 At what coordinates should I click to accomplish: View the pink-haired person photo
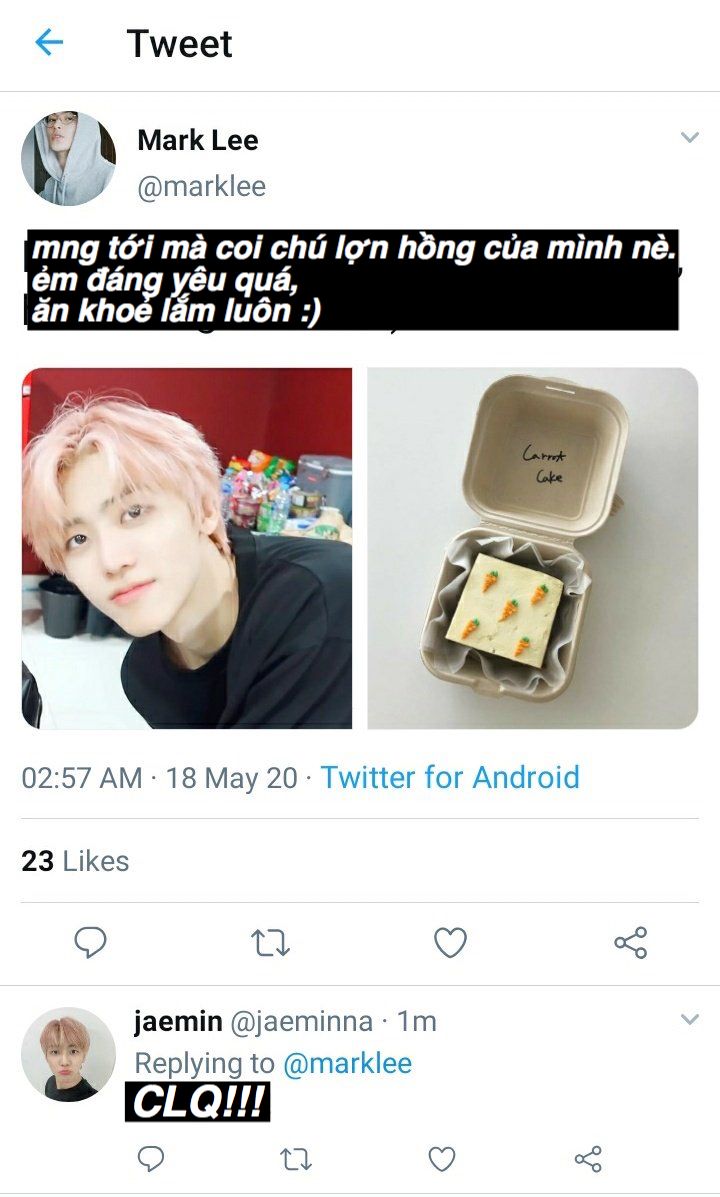(x=187, y=548)
